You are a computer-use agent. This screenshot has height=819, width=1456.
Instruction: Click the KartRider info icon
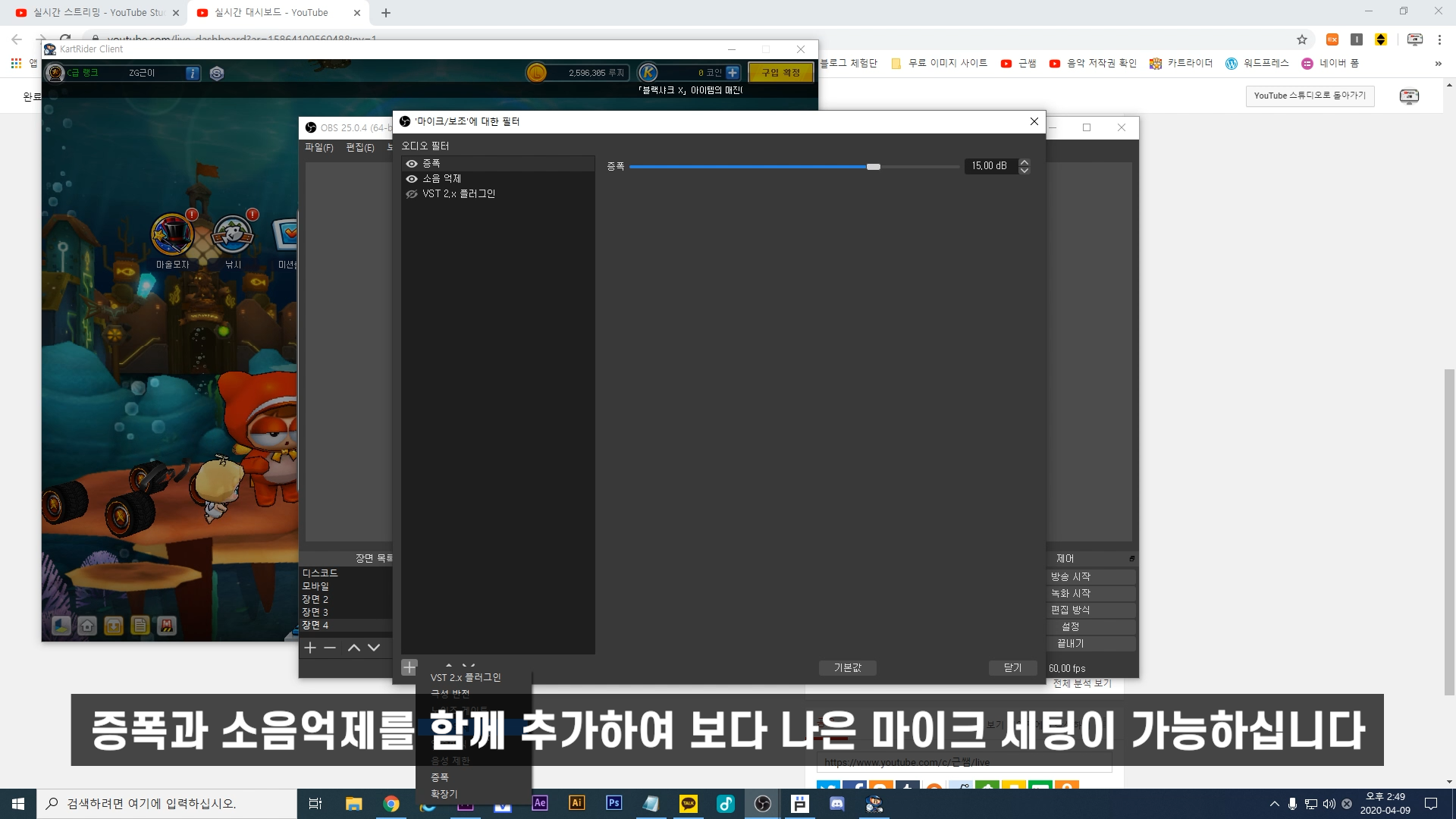coord(193,73)
